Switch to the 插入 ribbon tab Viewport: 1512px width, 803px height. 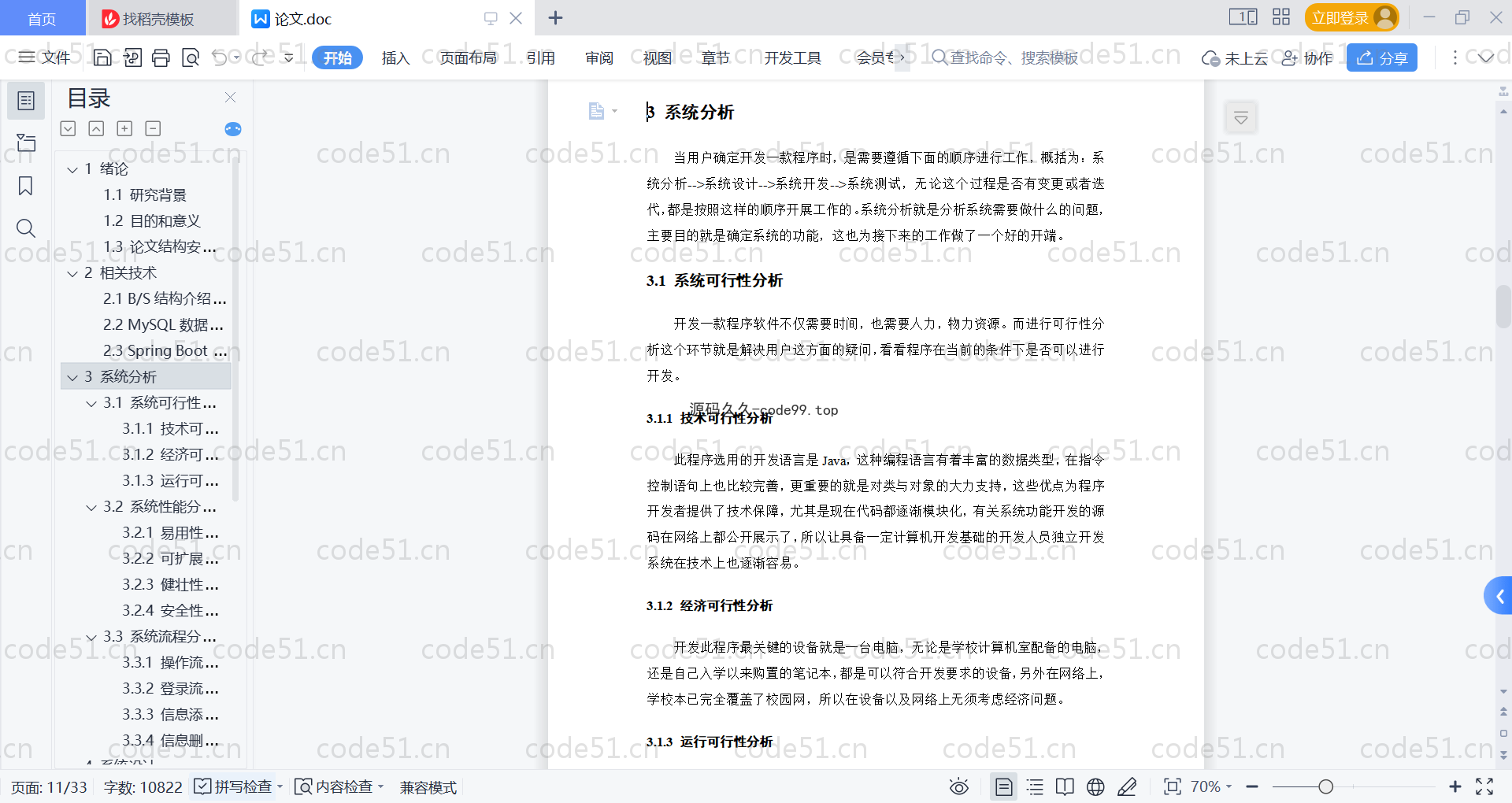[395, 57]
